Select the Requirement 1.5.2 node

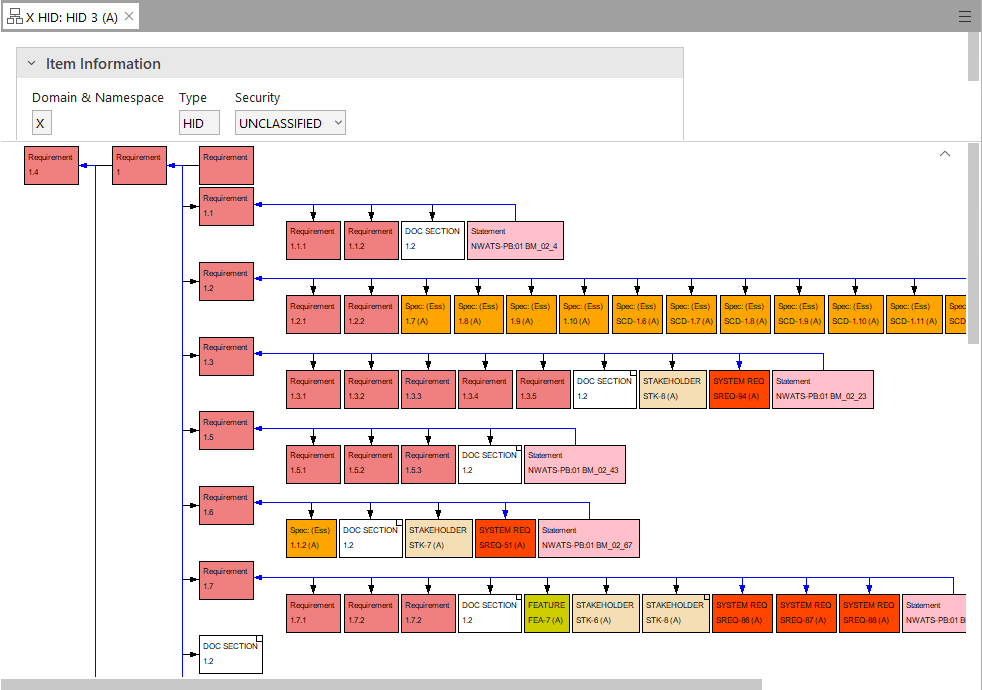point(371,464)
